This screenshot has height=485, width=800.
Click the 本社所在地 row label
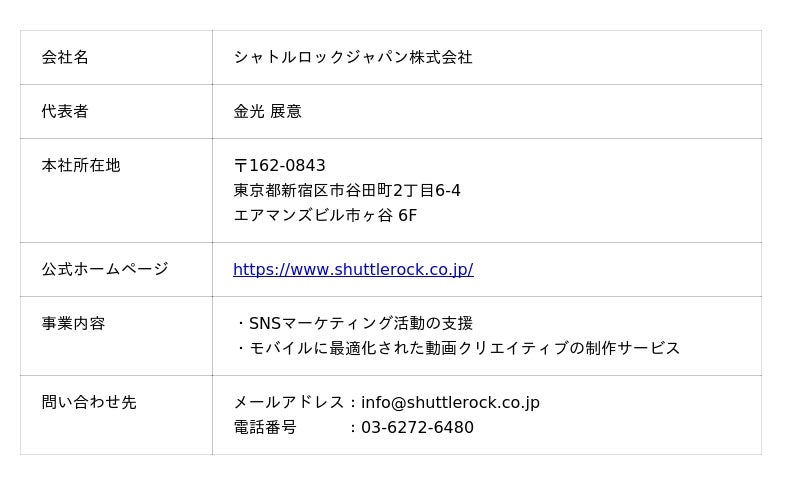(81, 165)
